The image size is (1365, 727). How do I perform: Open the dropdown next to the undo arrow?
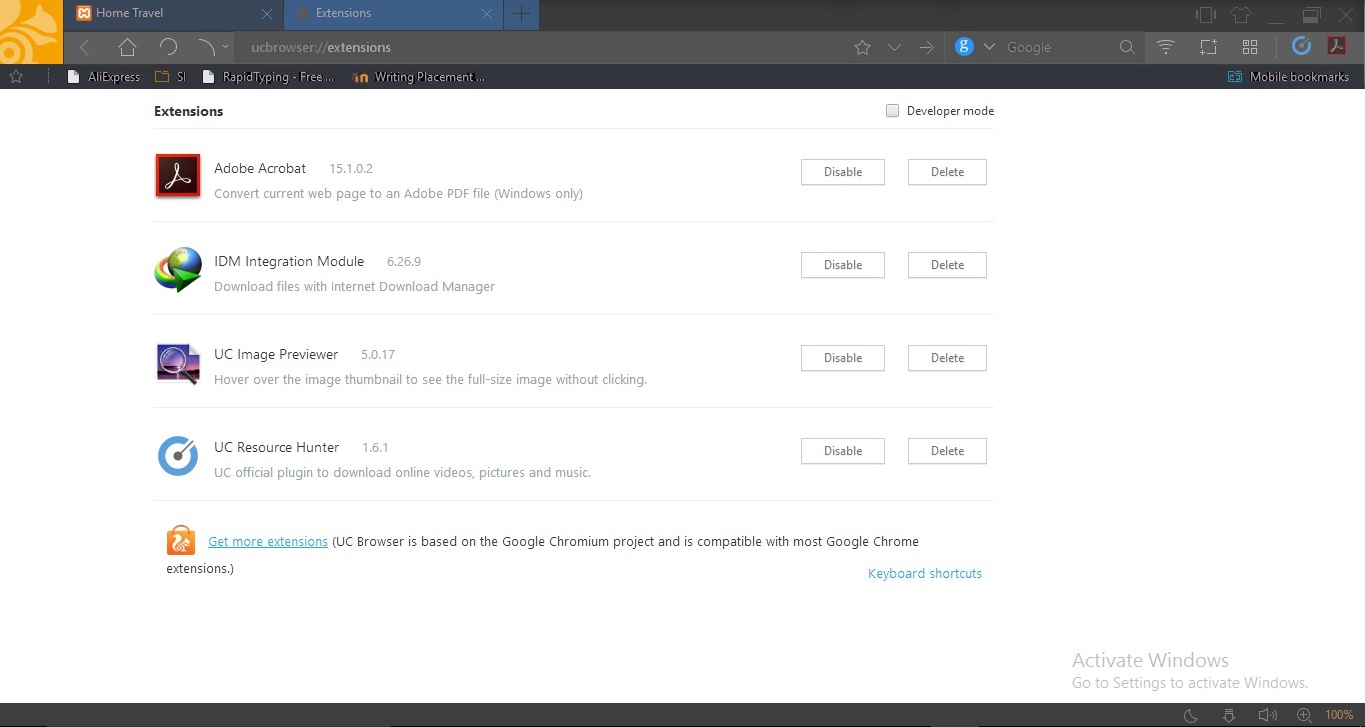tap(226, 47)
